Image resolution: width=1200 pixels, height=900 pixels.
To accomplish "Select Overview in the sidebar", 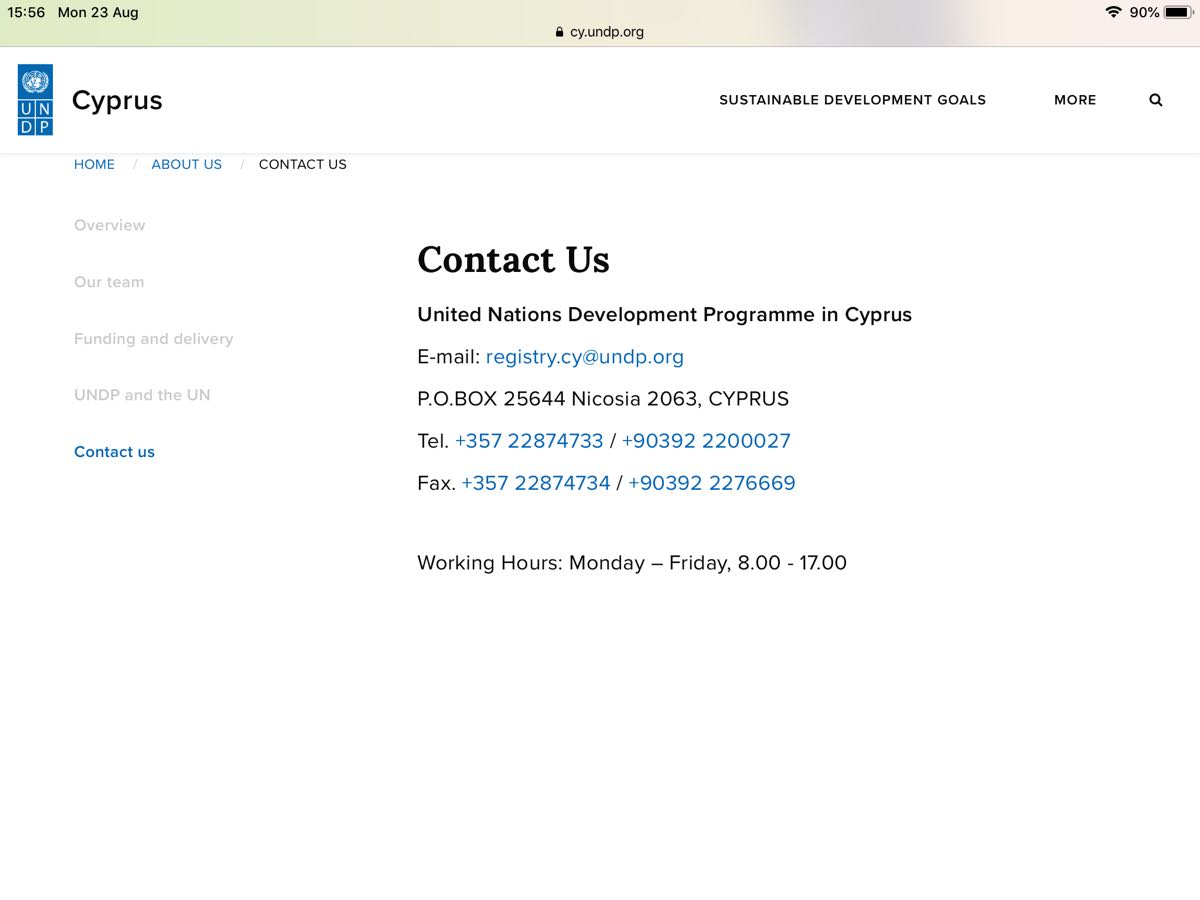I will click(x=109, y=225).
